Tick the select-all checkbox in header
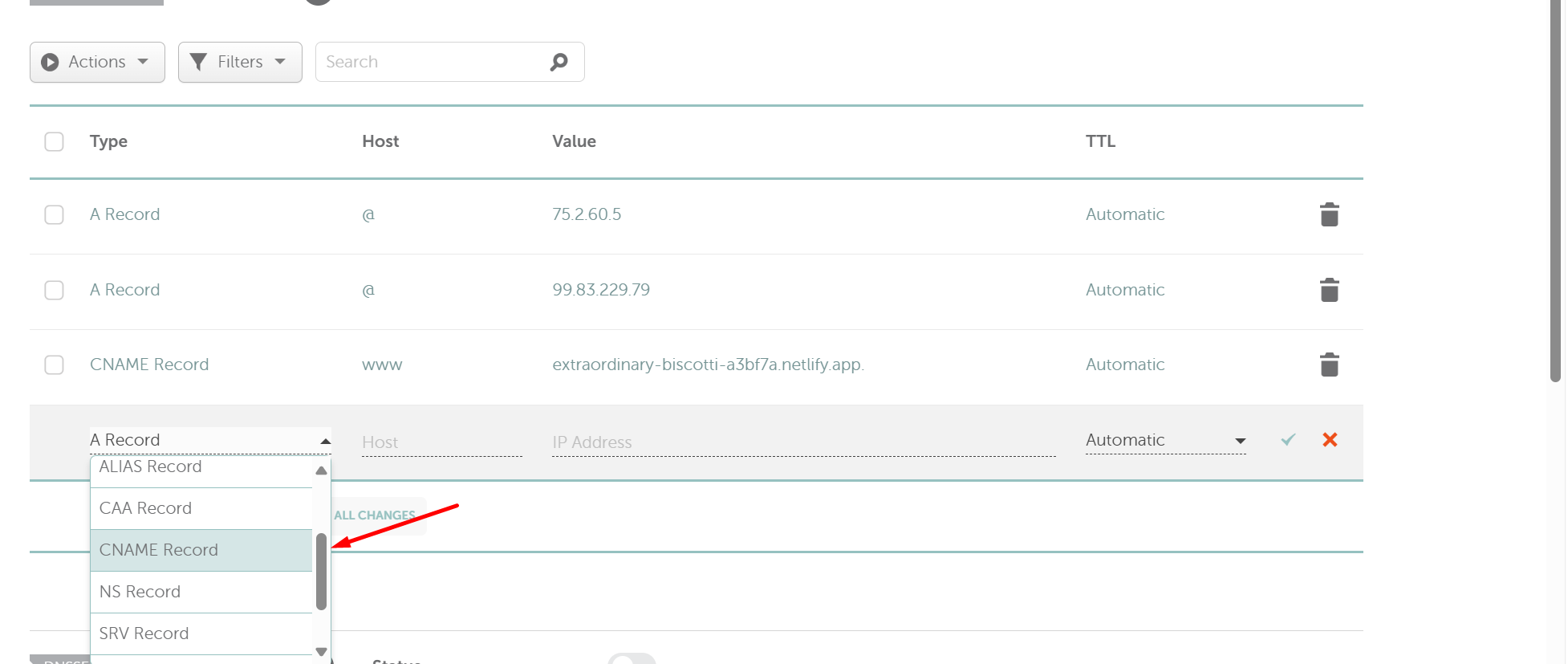 click(x=54, y=141)
